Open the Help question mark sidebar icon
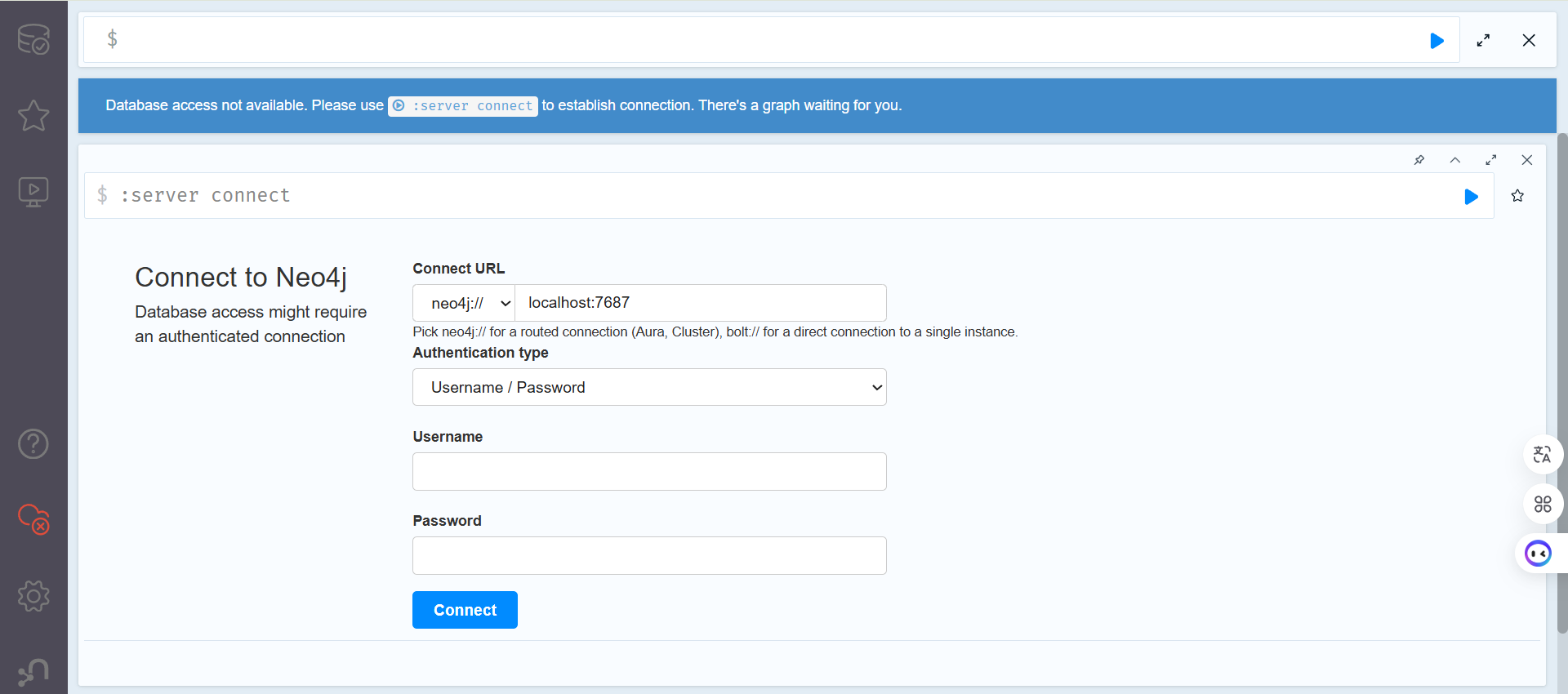This screenshot has height=694, width=1568. (x=33, y=444)
